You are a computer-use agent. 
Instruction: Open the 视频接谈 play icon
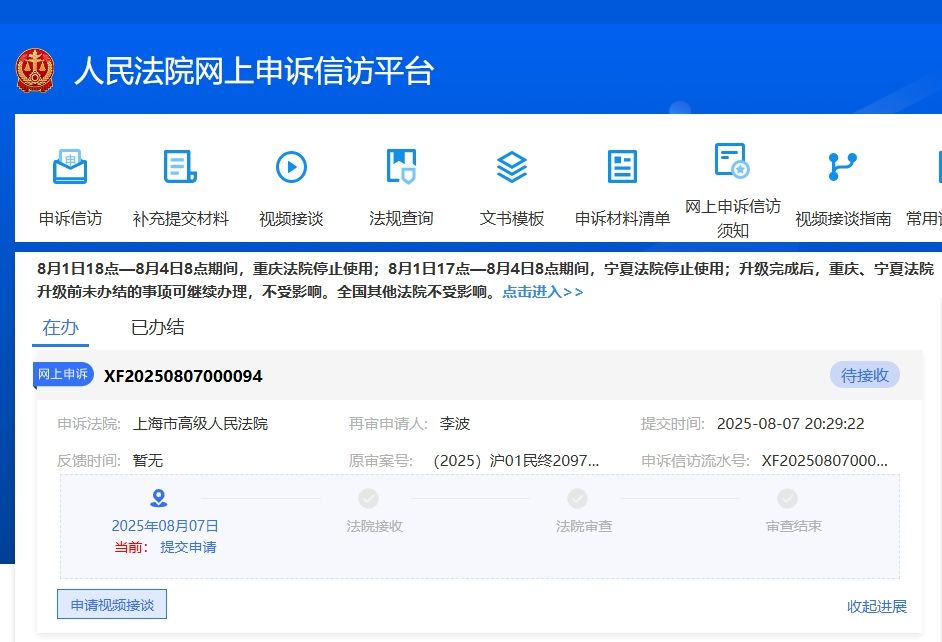[291, 167]
